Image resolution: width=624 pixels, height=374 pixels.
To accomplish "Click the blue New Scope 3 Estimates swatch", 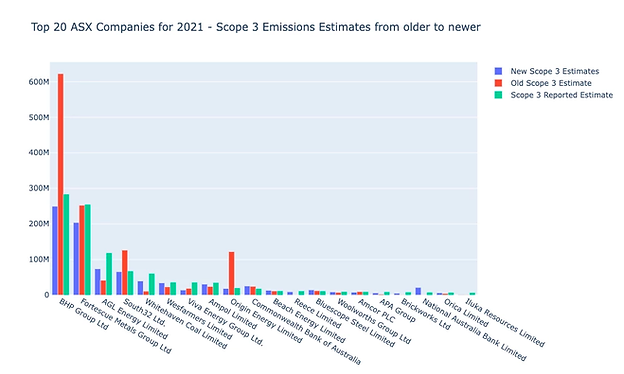I will coord(498,71).
